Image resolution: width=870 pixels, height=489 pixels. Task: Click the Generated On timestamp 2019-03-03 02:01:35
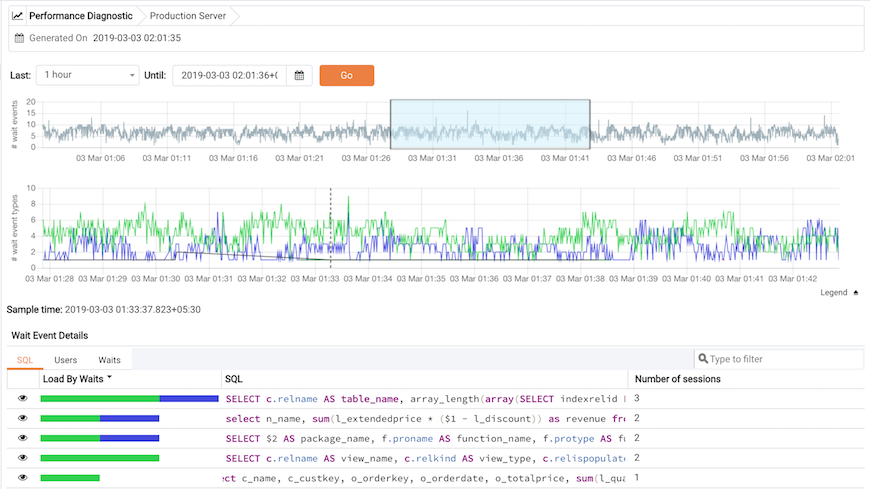point(136,38)
